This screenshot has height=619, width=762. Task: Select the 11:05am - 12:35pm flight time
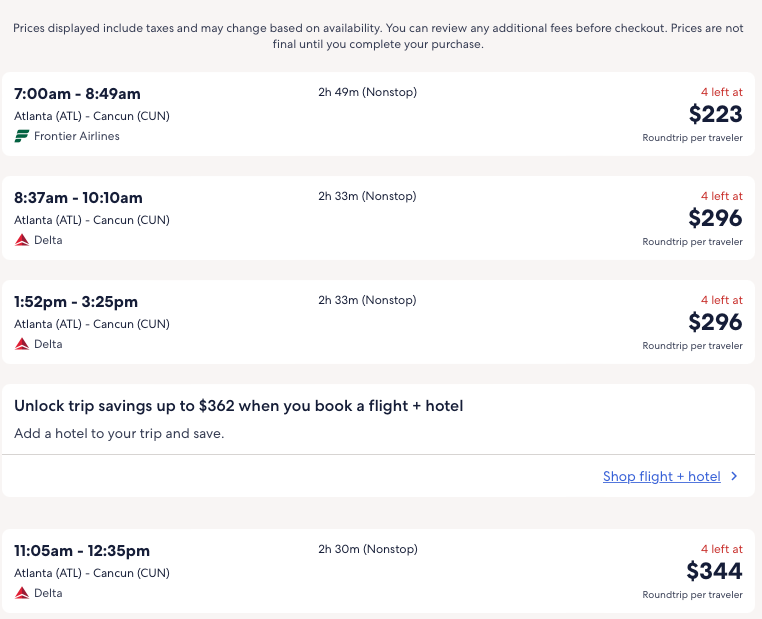[x=82, y=551]
